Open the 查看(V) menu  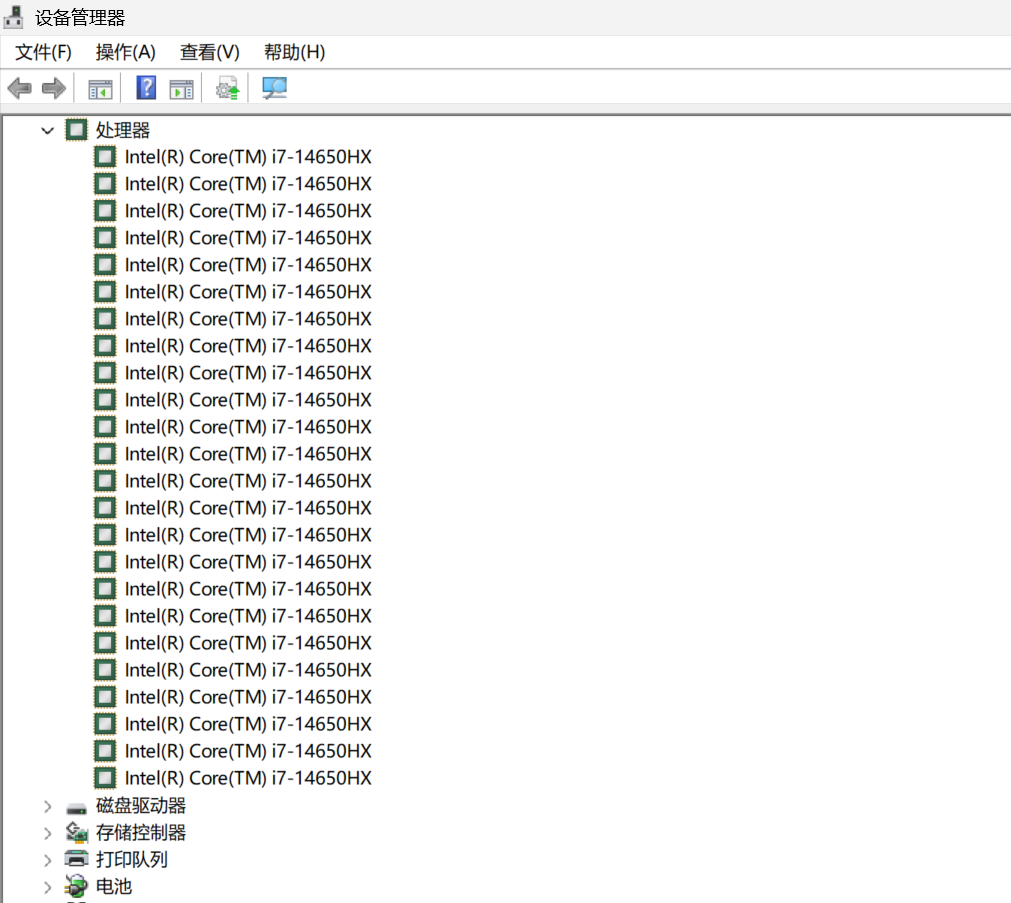[210, 52]
